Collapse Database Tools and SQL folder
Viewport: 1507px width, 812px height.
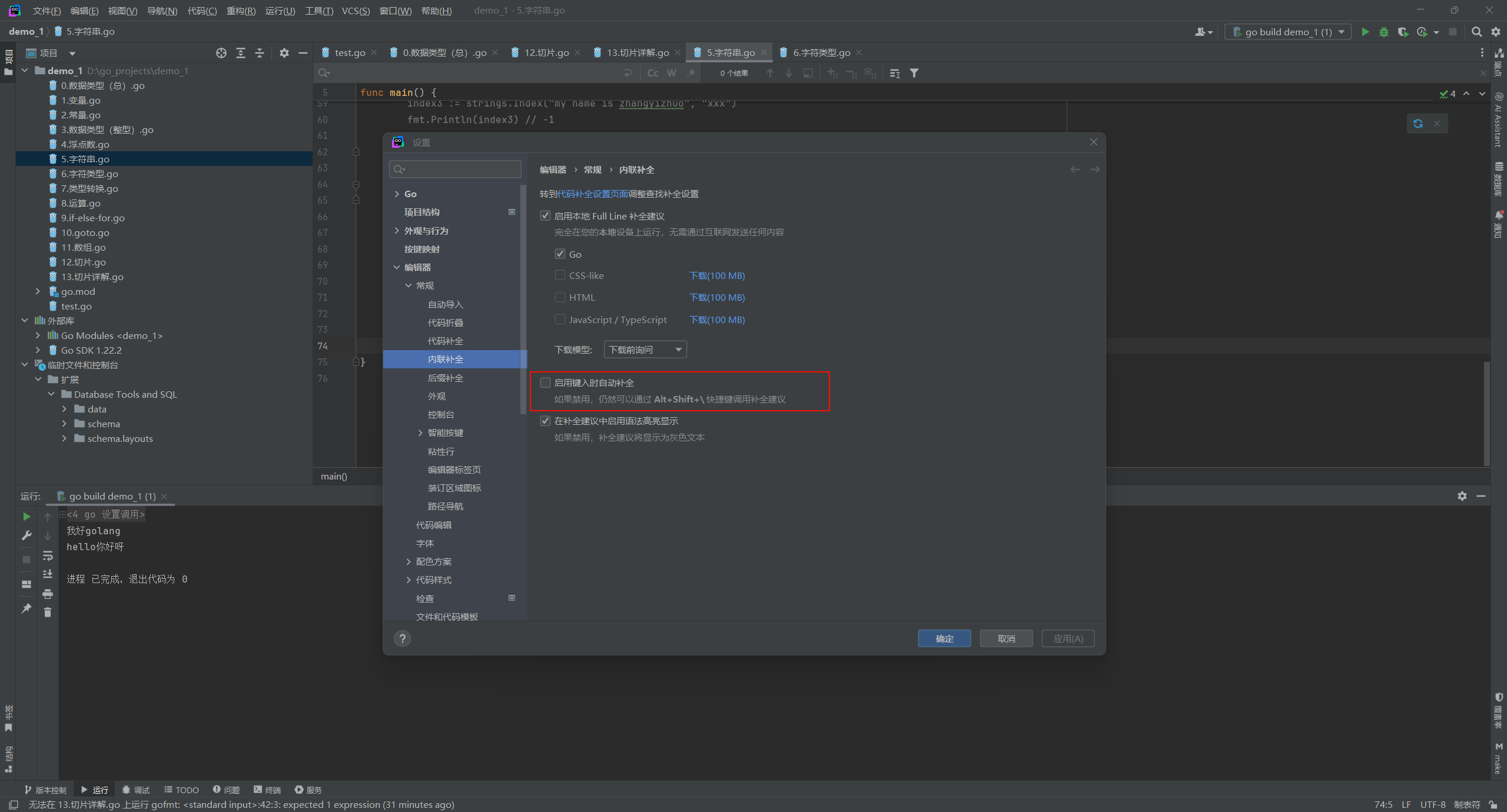click(51, 394)
